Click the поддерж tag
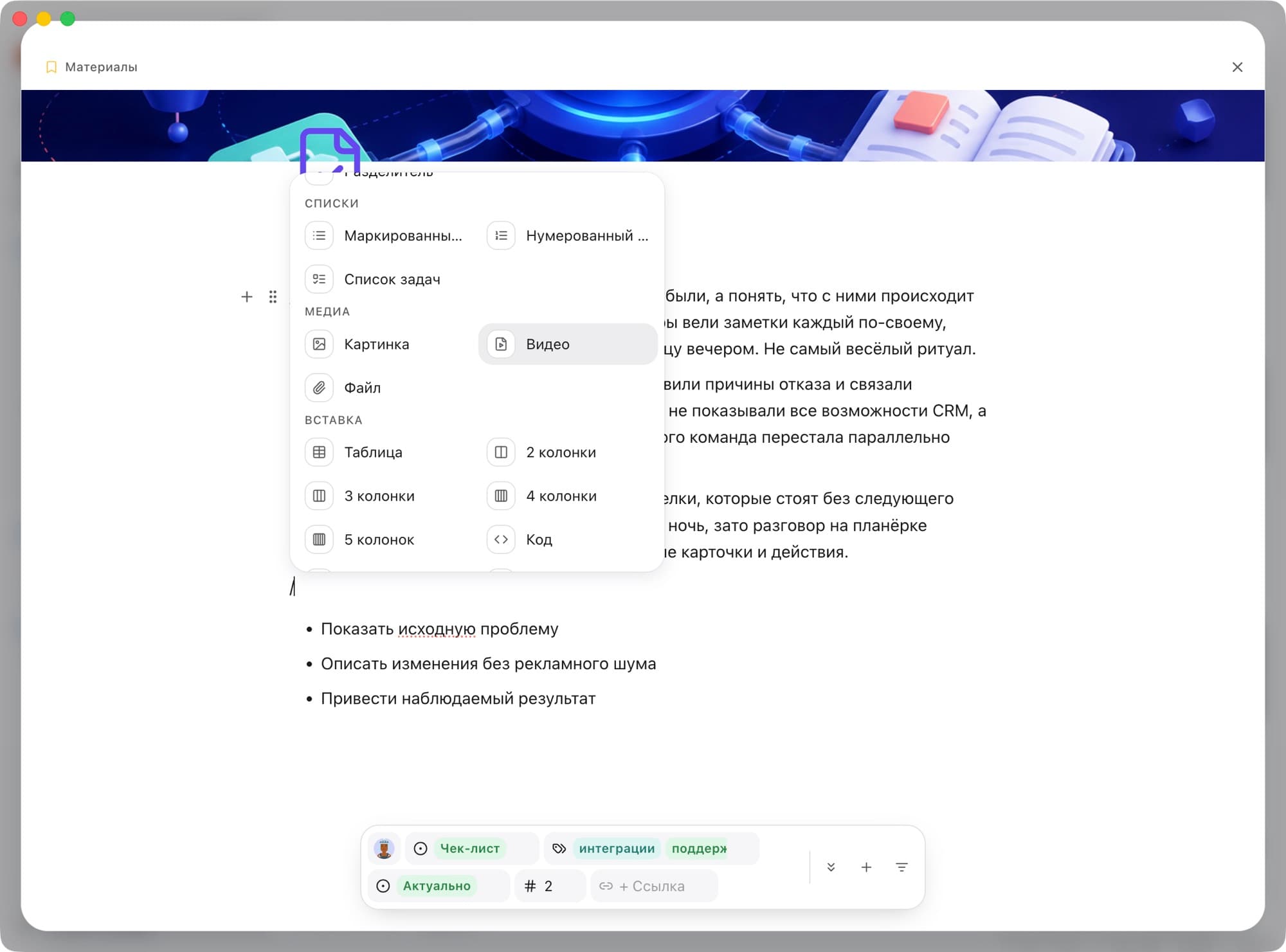 point(698,849)
